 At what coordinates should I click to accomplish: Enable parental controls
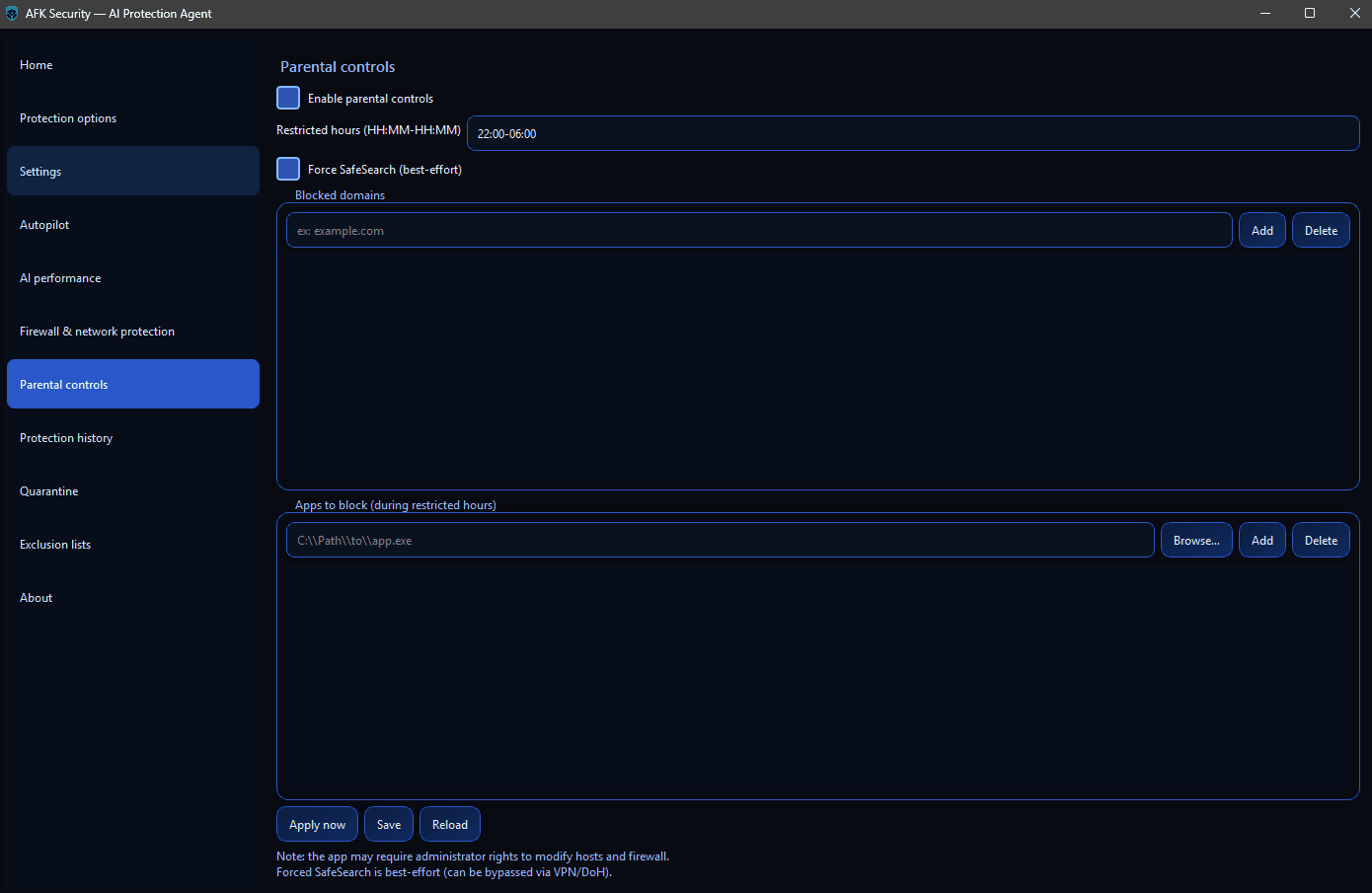[287, 97]
